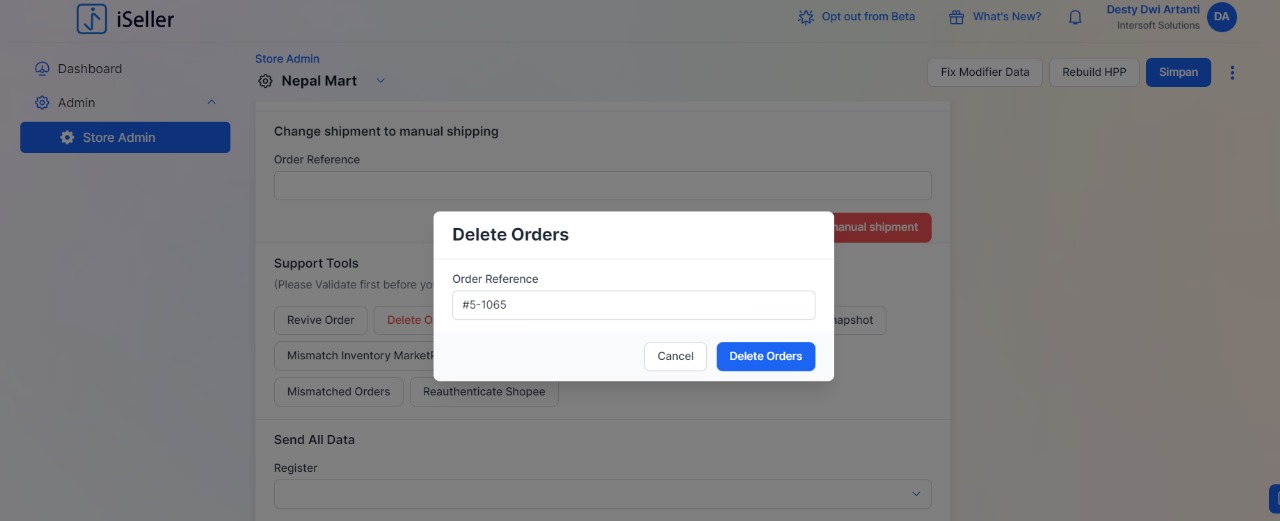Open the three-dot more options menu
The width and height of the screenshot is (1280, 521).
click(1232, 73)
